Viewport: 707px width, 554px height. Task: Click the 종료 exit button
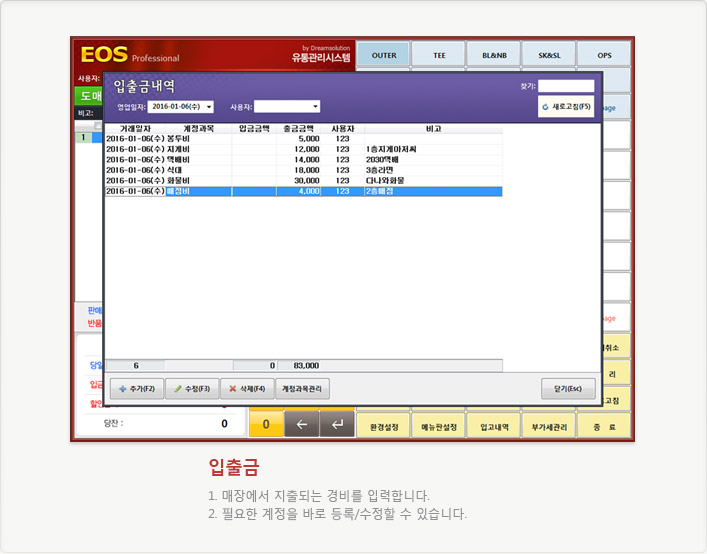coord(604,426)
